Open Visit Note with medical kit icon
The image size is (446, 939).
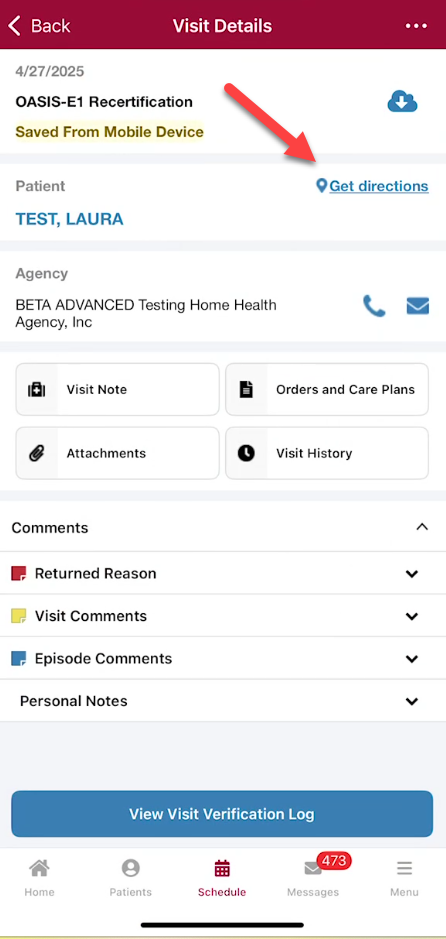click(117, 389)
